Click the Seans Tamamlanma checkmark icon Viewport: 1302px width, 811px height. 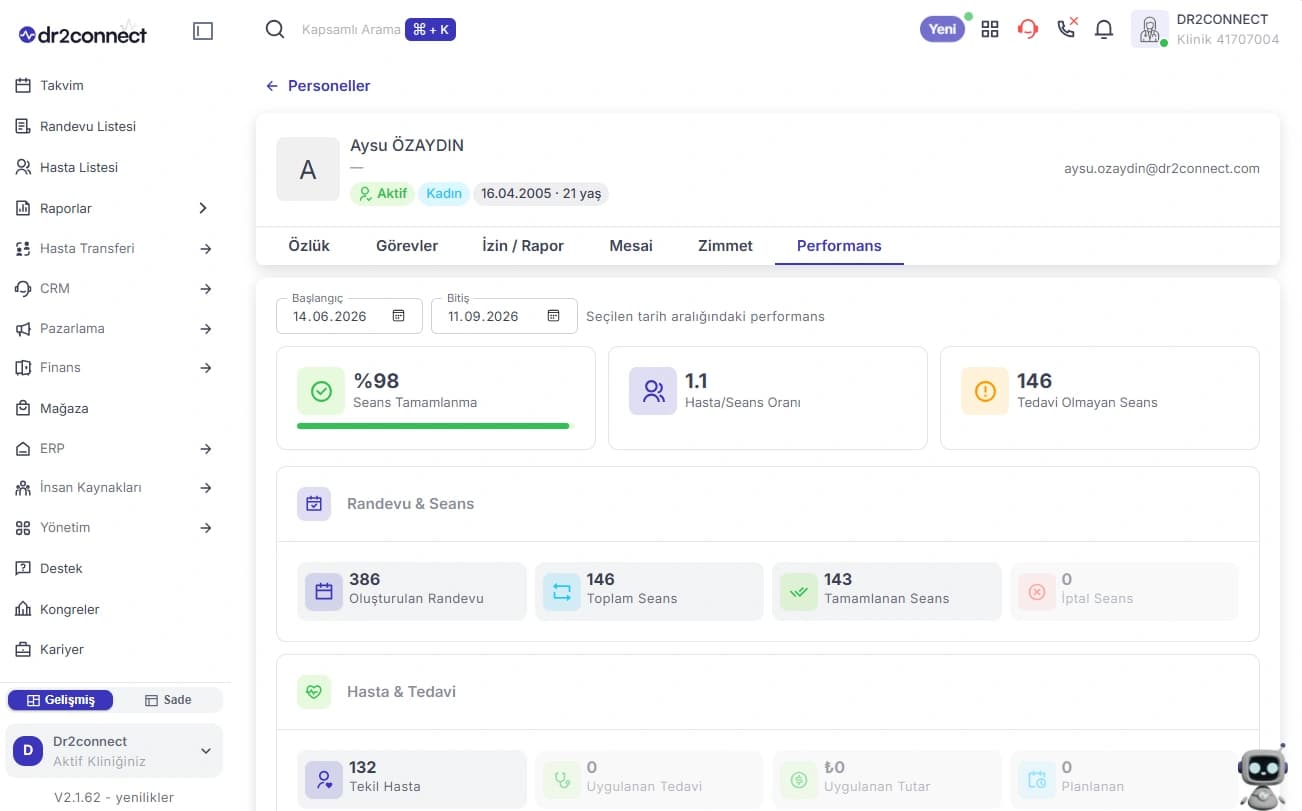(x=321, y=391)
